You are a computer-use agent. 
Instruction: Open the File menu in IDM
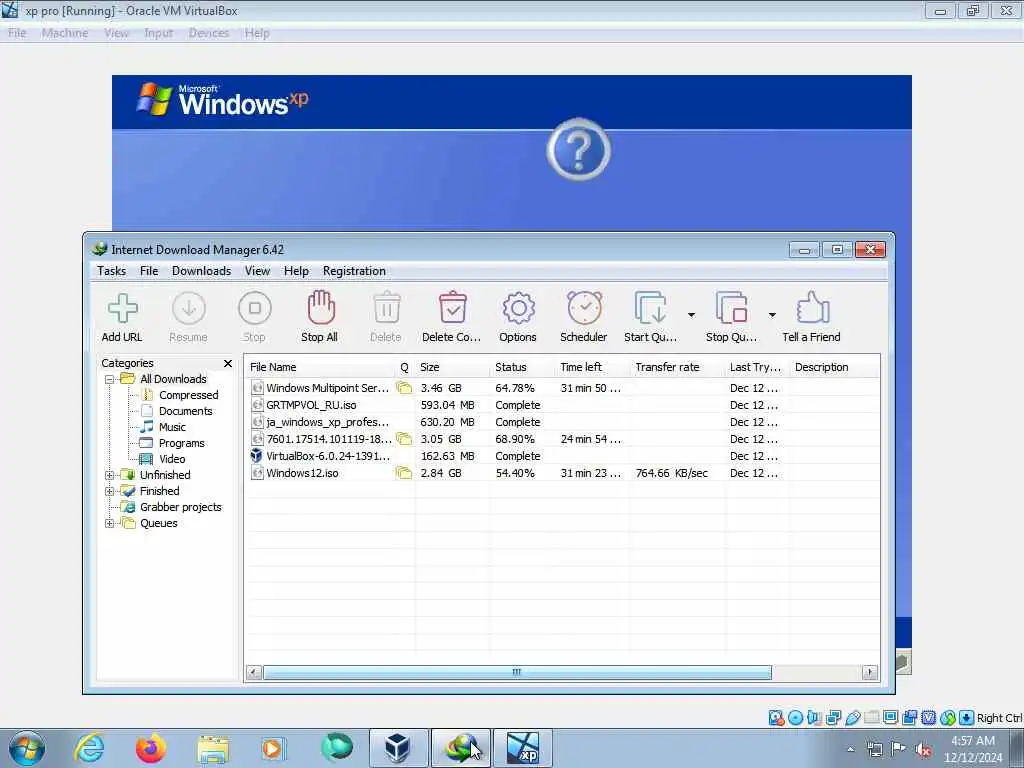pos(149,271)
